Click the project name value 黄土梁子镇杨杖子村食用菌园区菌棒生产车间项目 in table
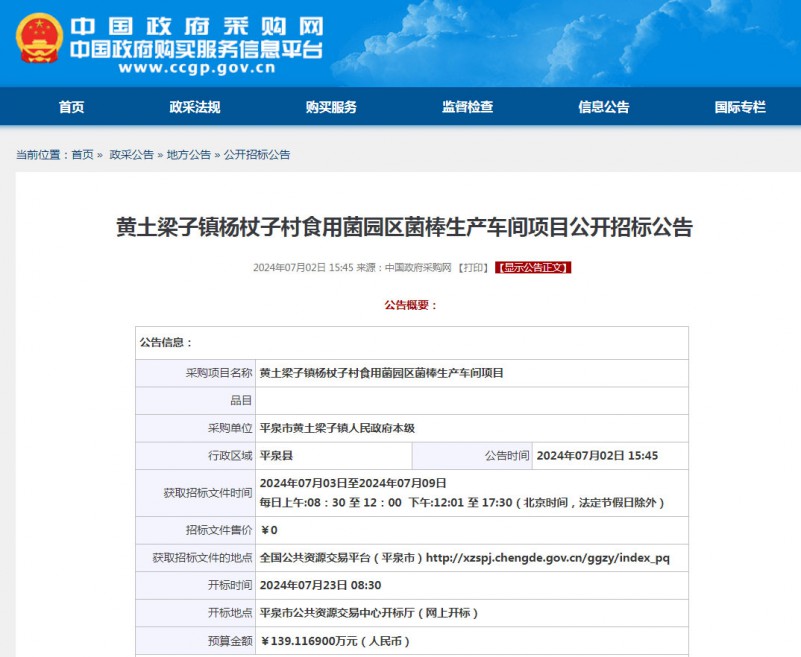The height and width of the screenshot is (657, 801). point(382,373)
